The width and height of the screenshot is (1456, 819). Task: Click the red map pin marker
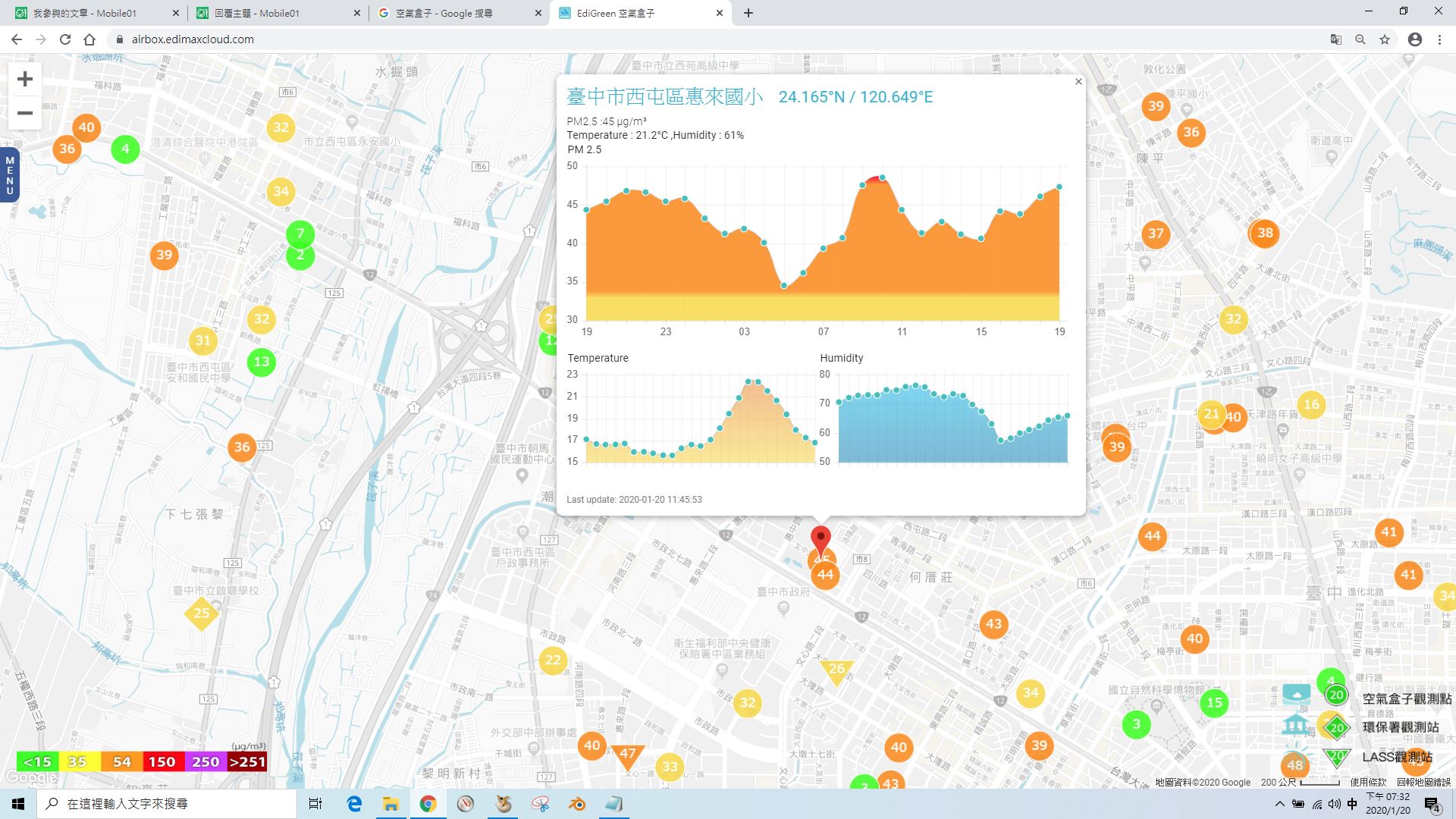(821, 541)
